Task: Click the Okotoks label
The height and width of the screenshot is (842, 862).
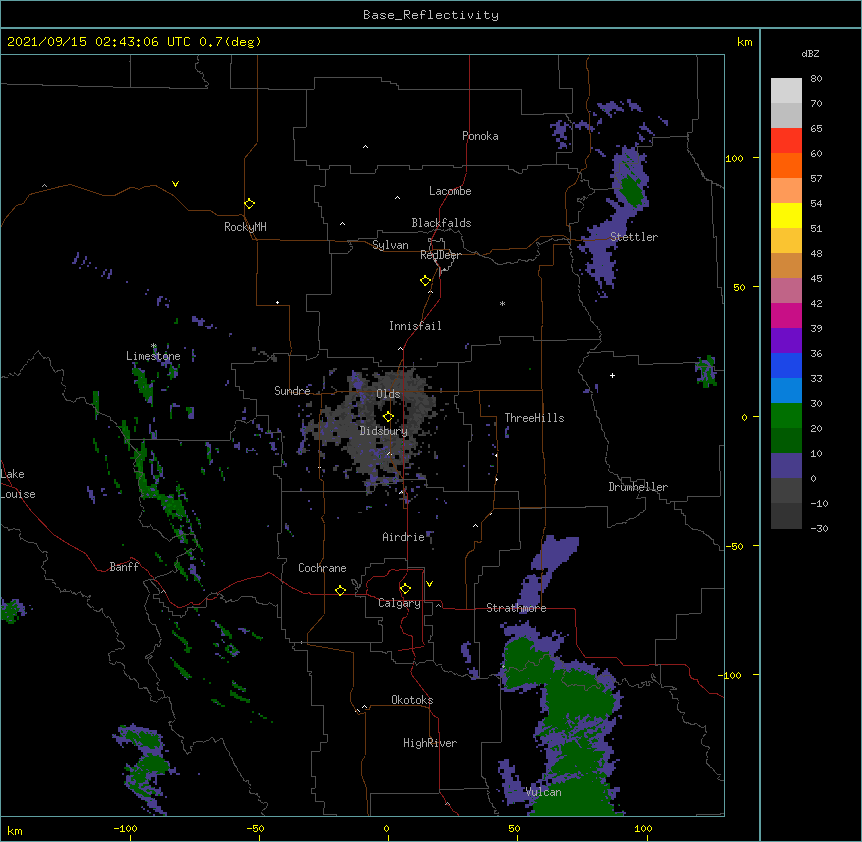Action: (x=412, y=700)
